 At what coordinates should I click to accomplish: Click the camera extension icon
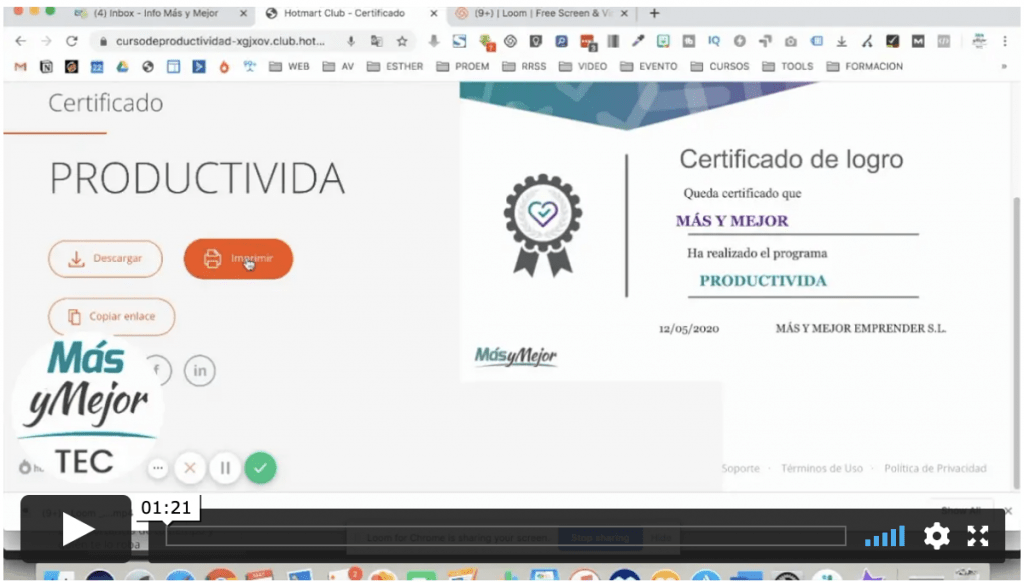pos(791,41)
